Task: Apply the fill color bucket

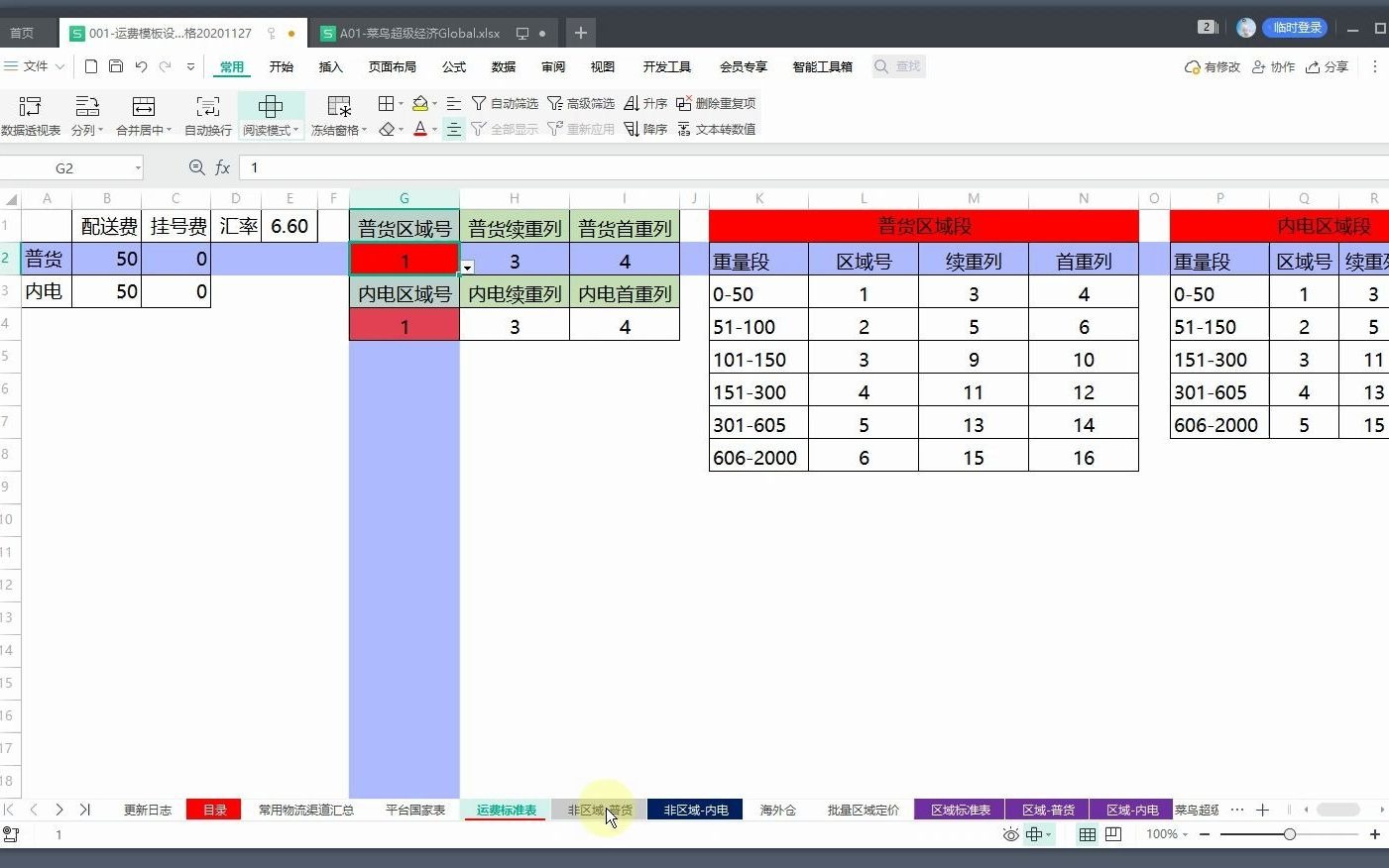Action: (x=420, y=103)
